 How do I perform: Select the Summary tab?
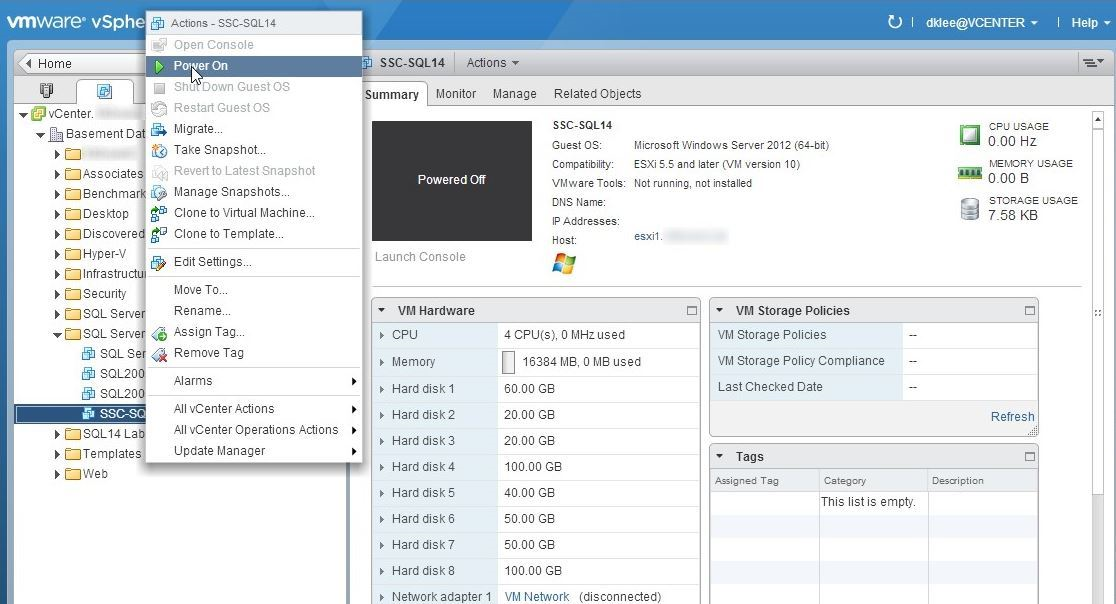[391, 95]
